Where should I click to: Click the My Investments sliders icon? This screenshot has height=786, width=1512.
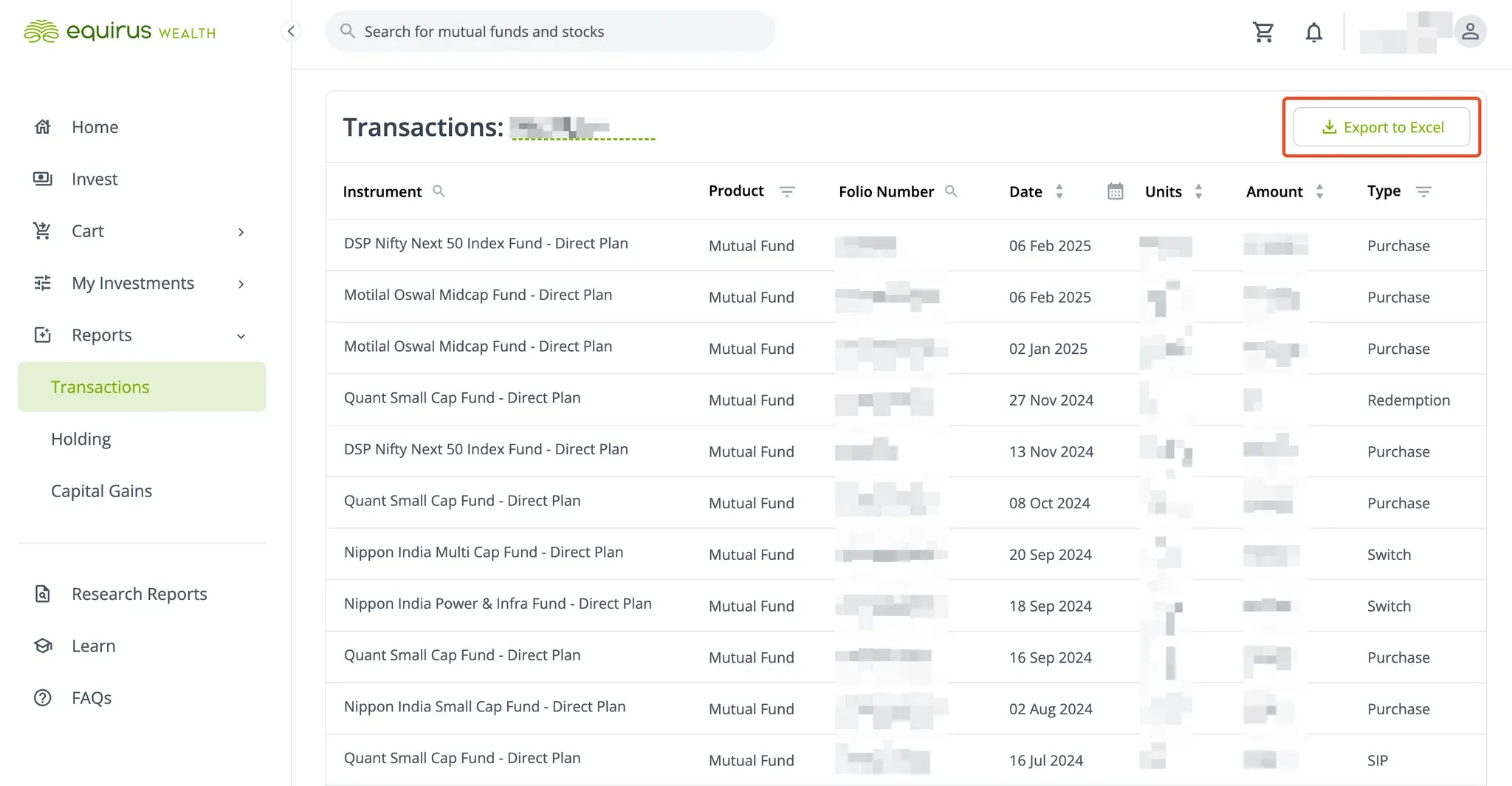tap(43, 283)
